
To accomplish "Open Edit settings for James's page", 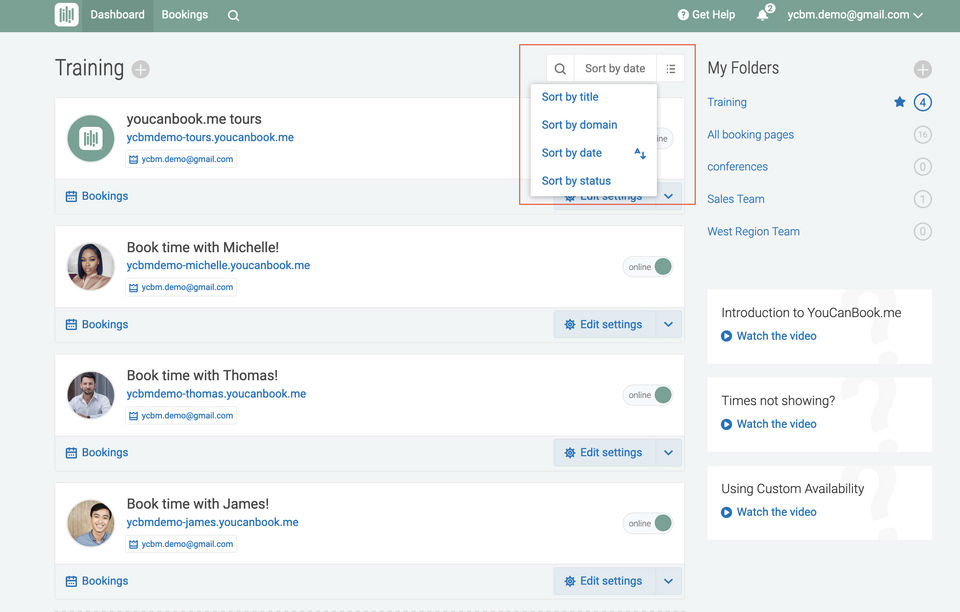I will point(604,581).
